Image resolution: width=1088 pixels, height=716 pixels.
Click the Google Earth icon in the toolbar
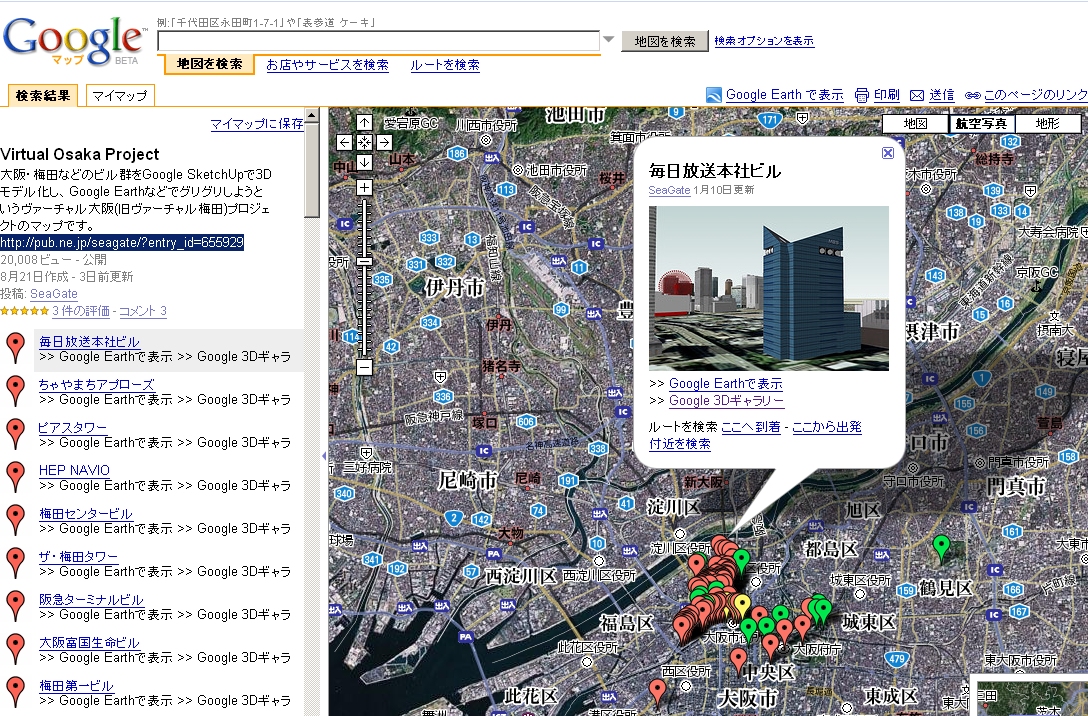tap(714, 95)
